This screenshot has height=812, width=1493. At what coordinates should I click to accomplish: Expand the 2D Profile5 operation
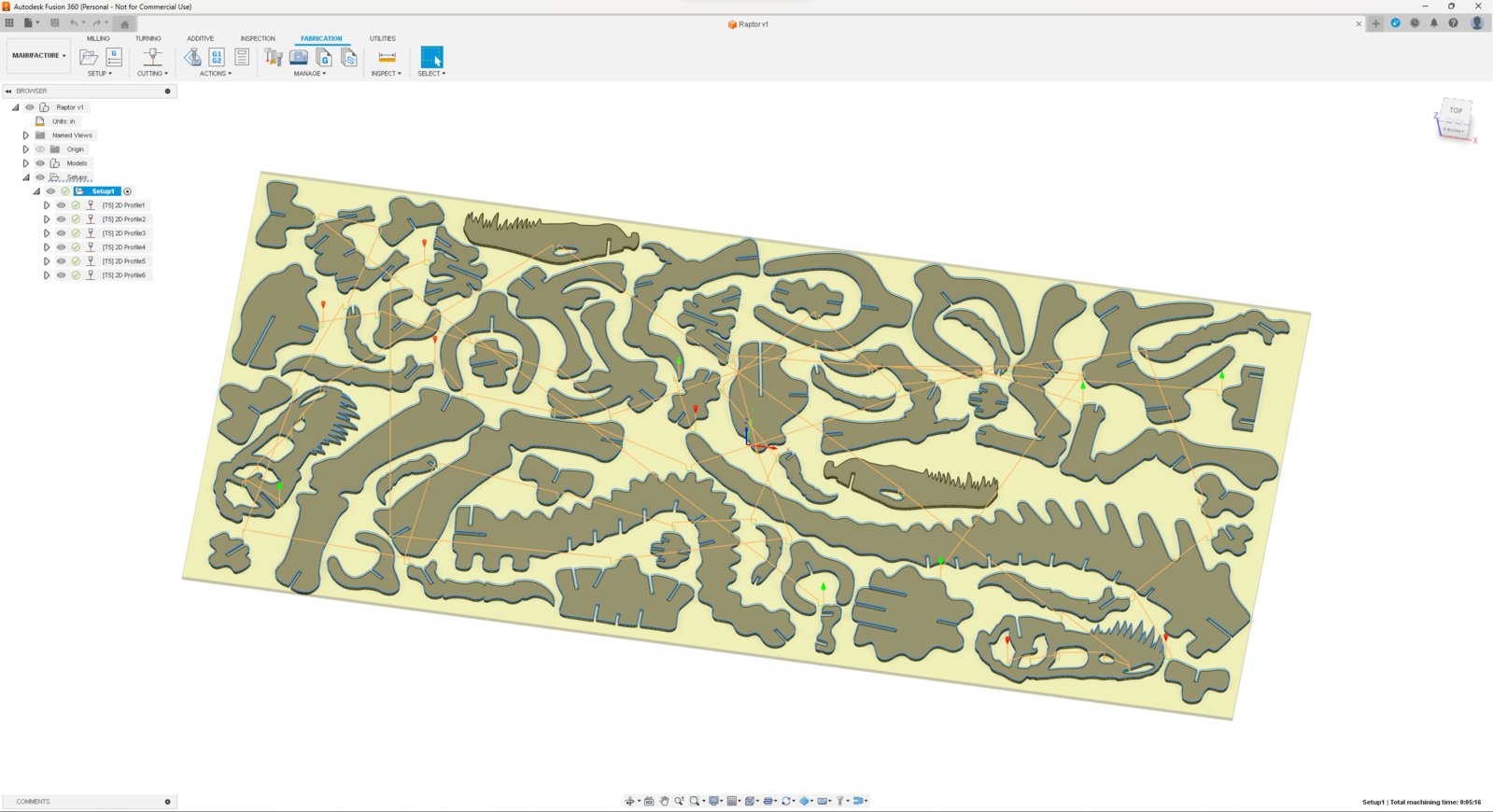(x=47, y=261)
